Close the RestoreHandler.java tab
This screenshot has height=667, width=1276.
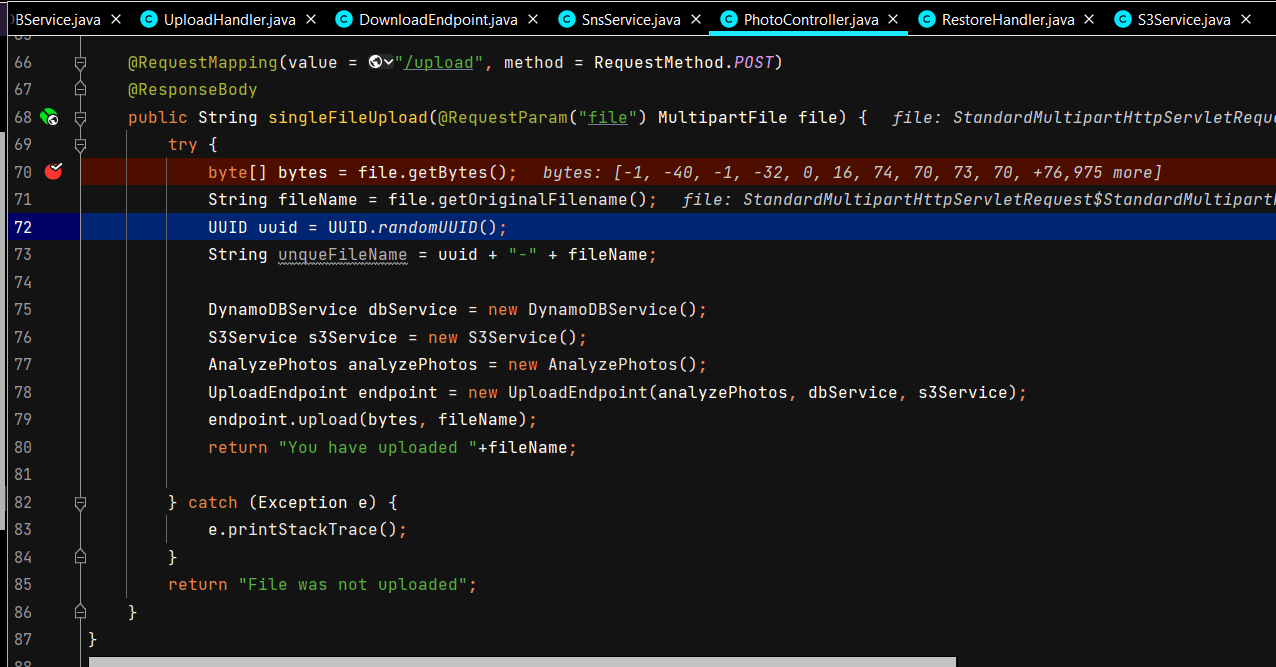(1089, 19)
